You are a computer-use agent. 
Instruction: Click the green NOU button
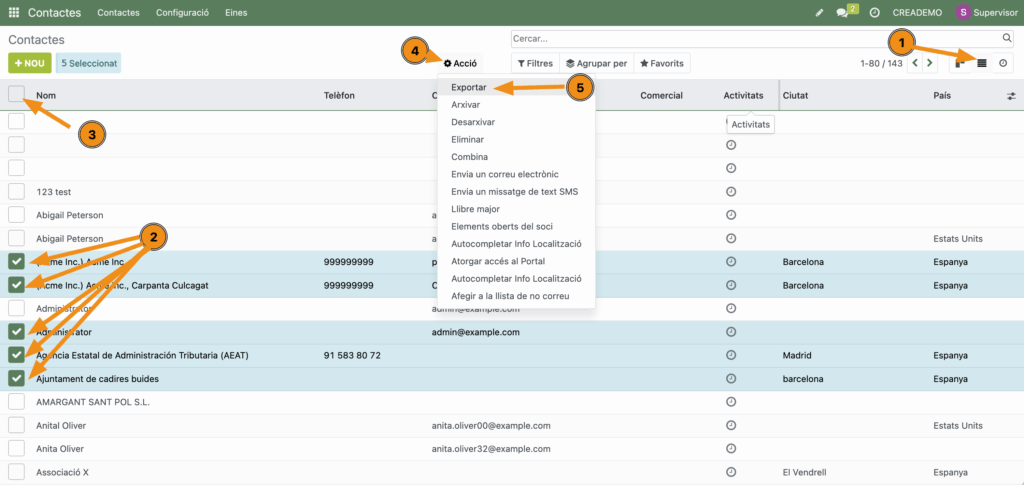pyautogui.click(x=29, y=63)
